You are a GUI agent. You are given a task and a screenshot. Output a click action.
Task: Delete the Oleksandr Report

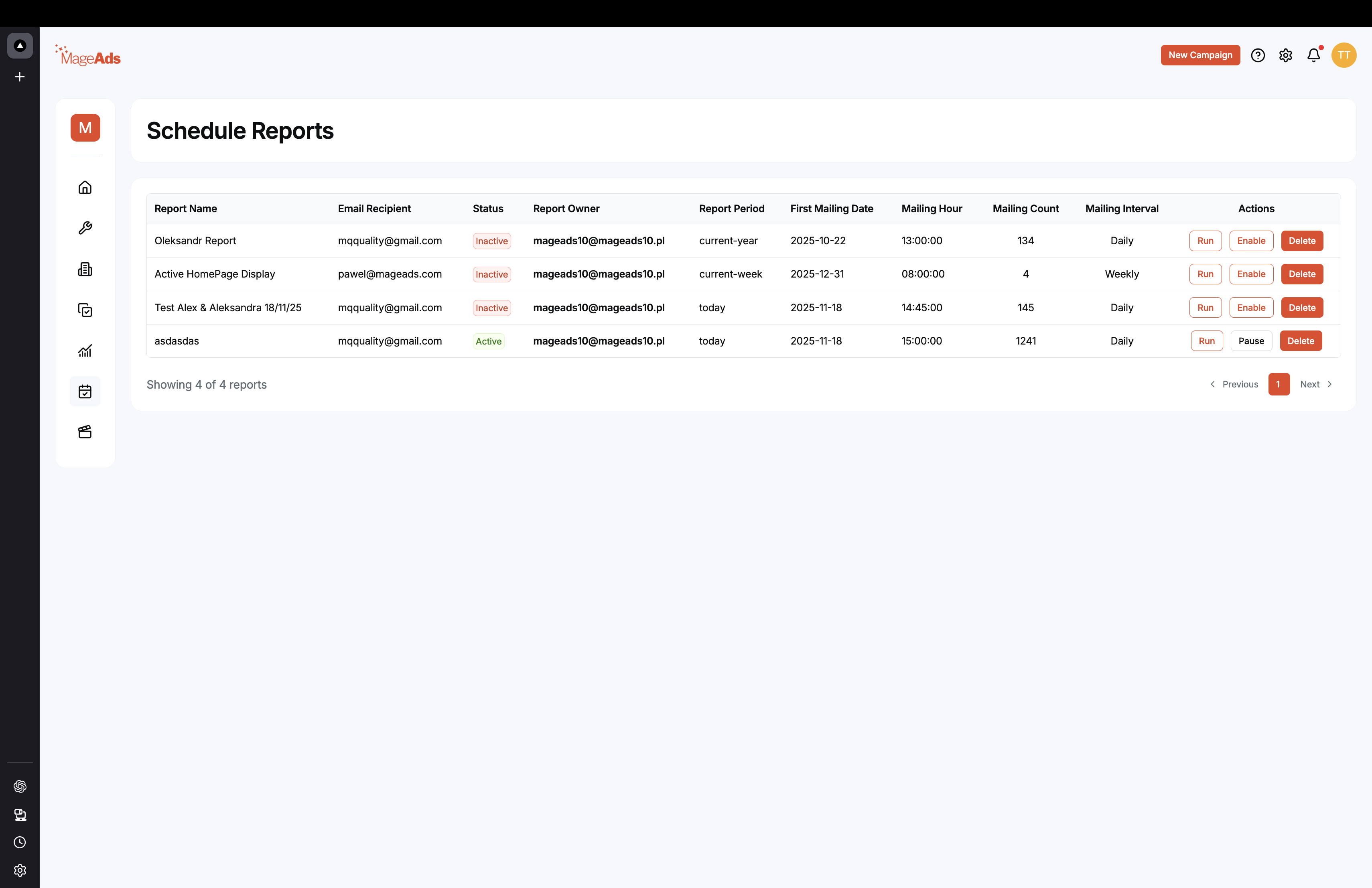click(x=1302, y=241)
